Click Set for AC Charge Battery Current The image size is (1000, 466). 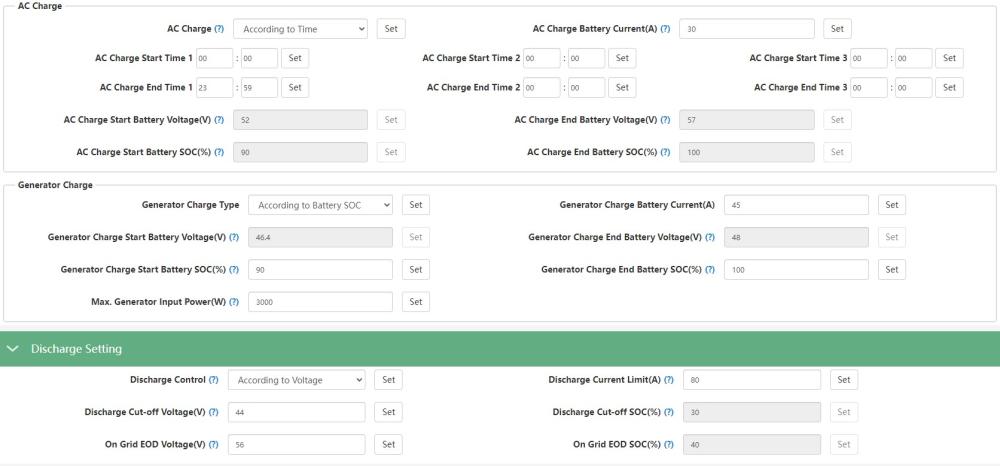click(837, 29)
